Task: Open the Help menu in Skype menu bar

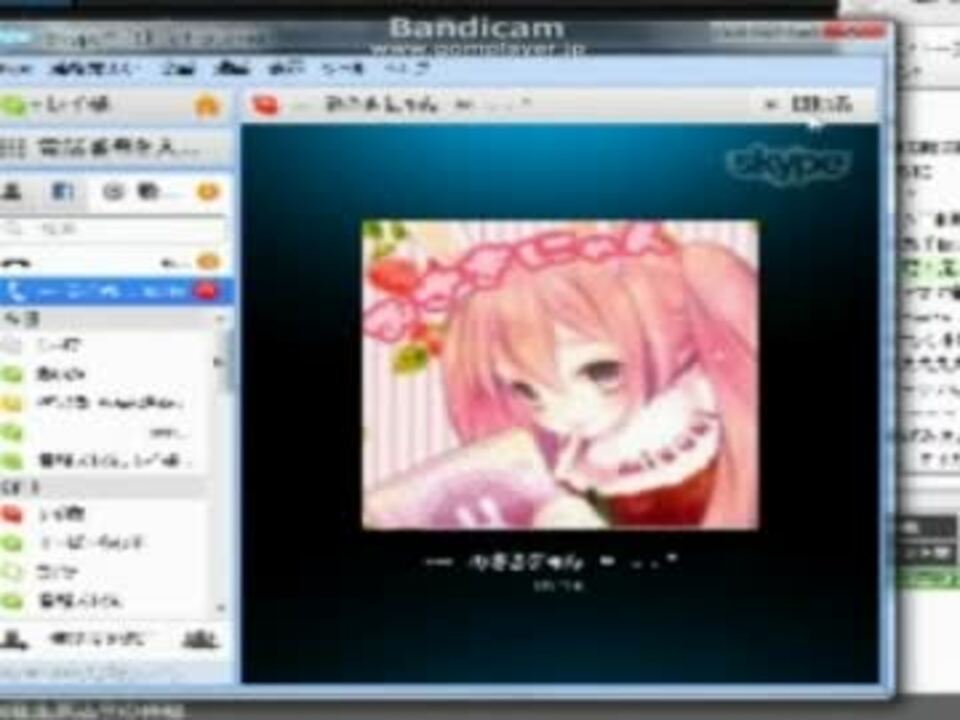Action: pyautogui.click(x=407, y=69)
